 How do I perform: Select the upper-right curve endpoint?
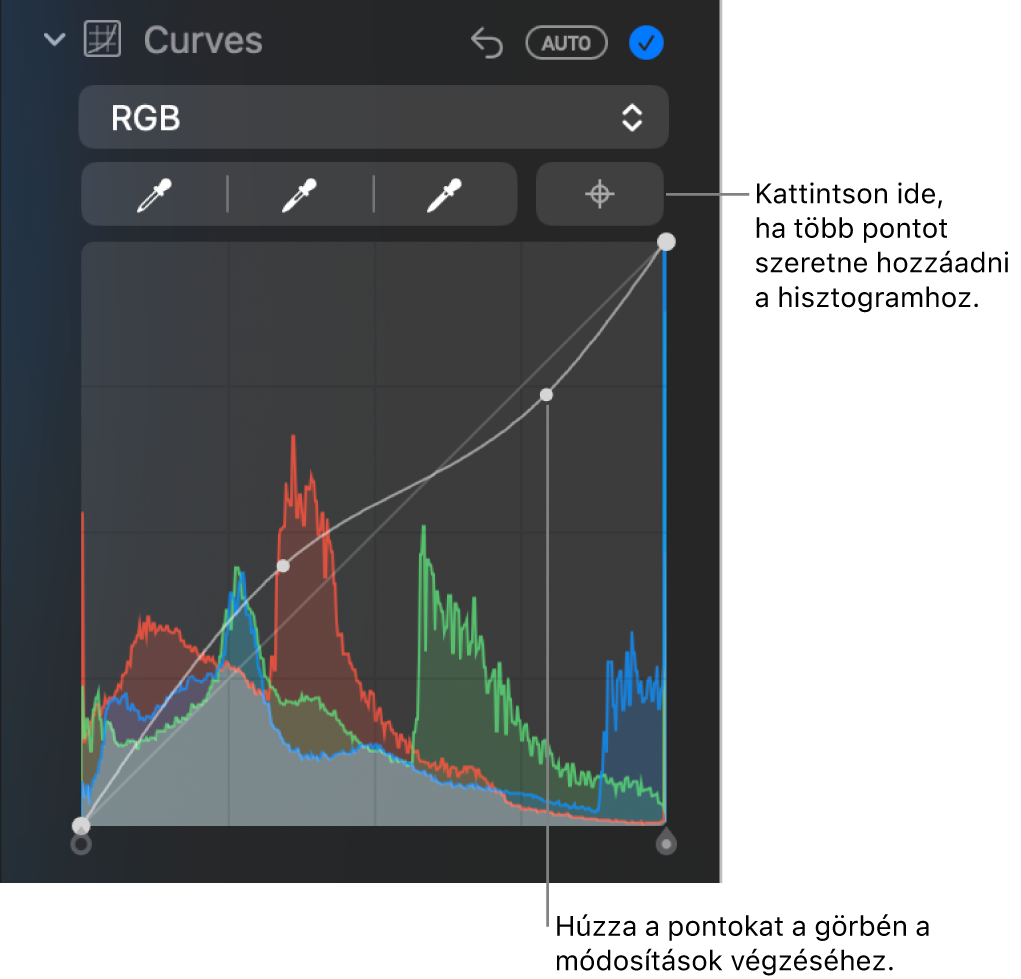(x=666, y=242)
